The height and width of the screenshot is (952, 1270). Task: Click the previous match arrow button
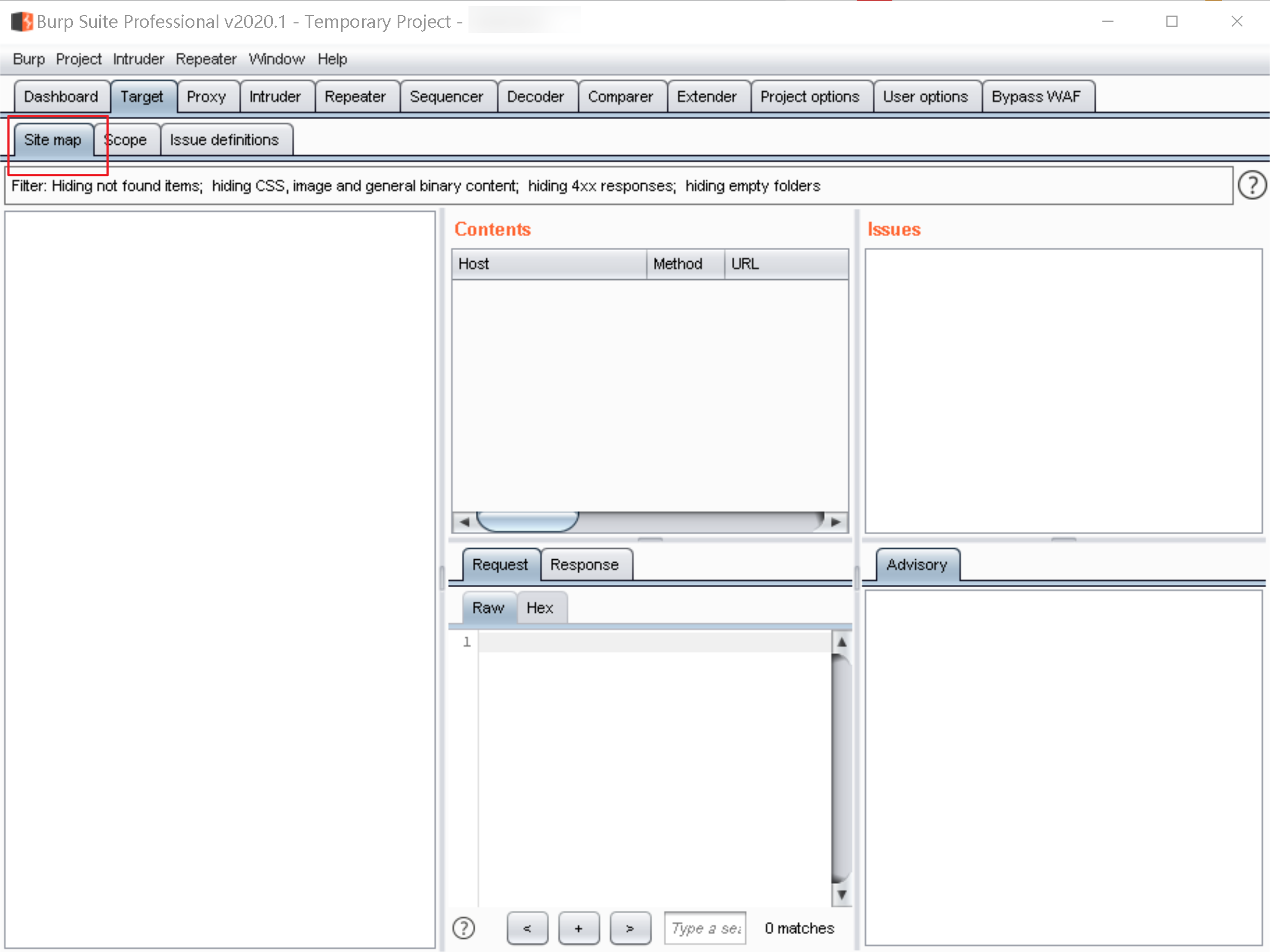tap(527, 928)
